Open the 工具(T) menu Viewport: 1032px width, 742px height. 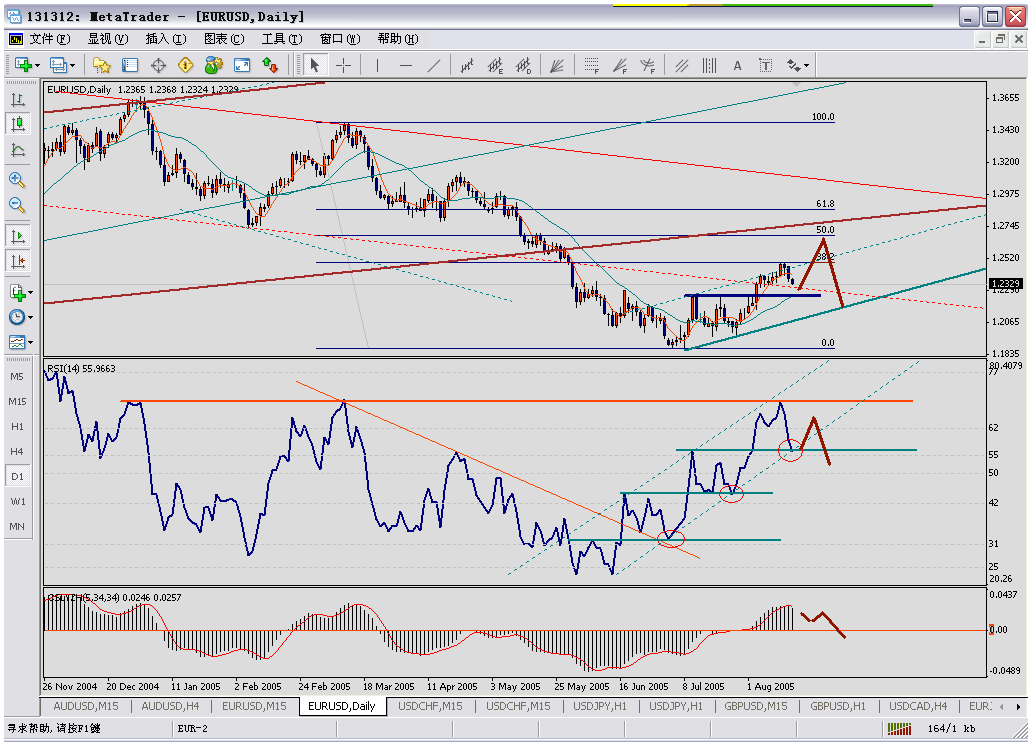tap(281, 39)
